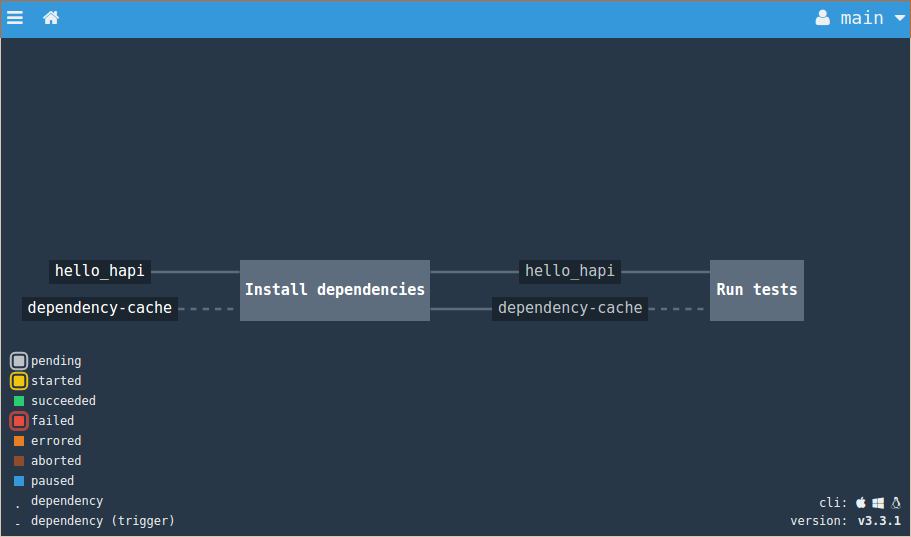
Task: Select the leftmost dependency-cache resource
Action: click(x=100, y=309)
